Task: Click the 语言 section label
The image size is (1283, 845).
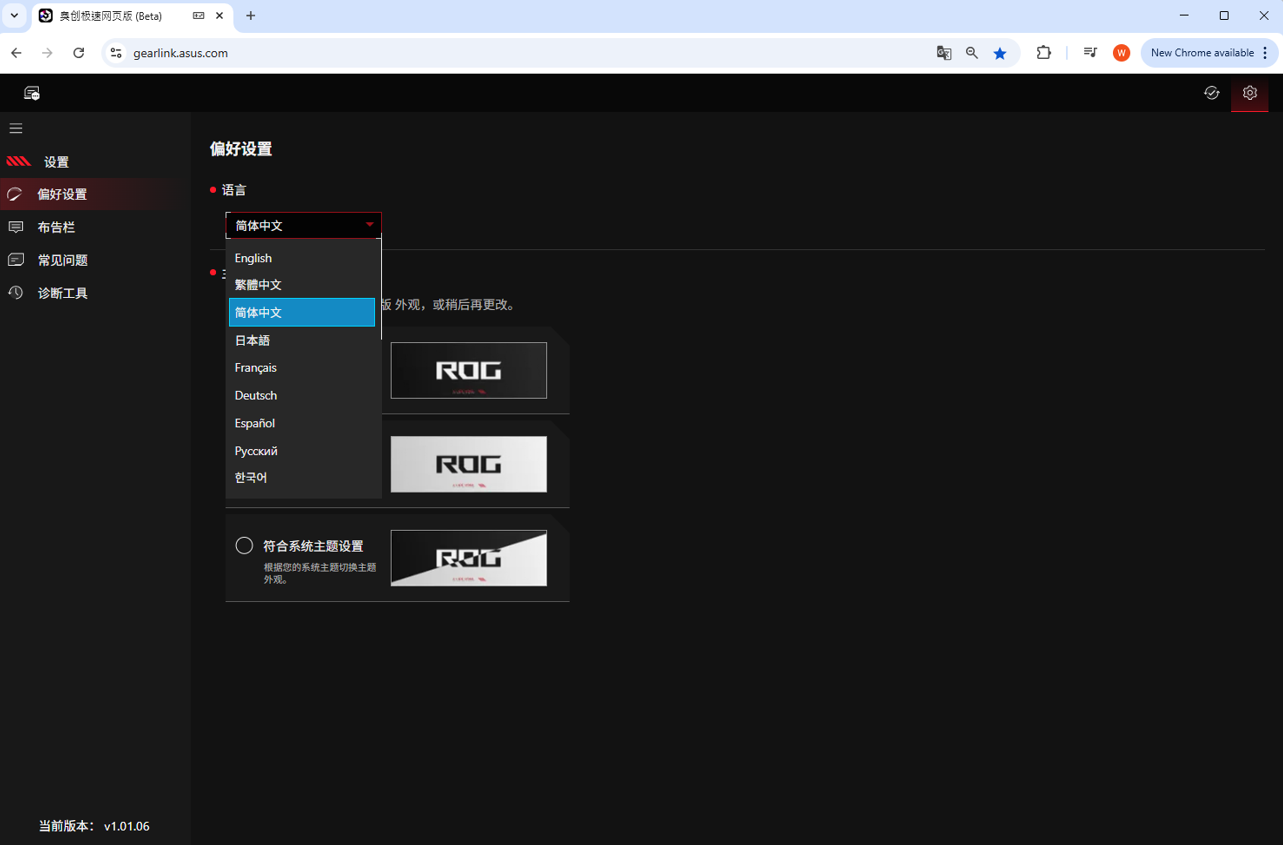Action: (x=234, y=190)
